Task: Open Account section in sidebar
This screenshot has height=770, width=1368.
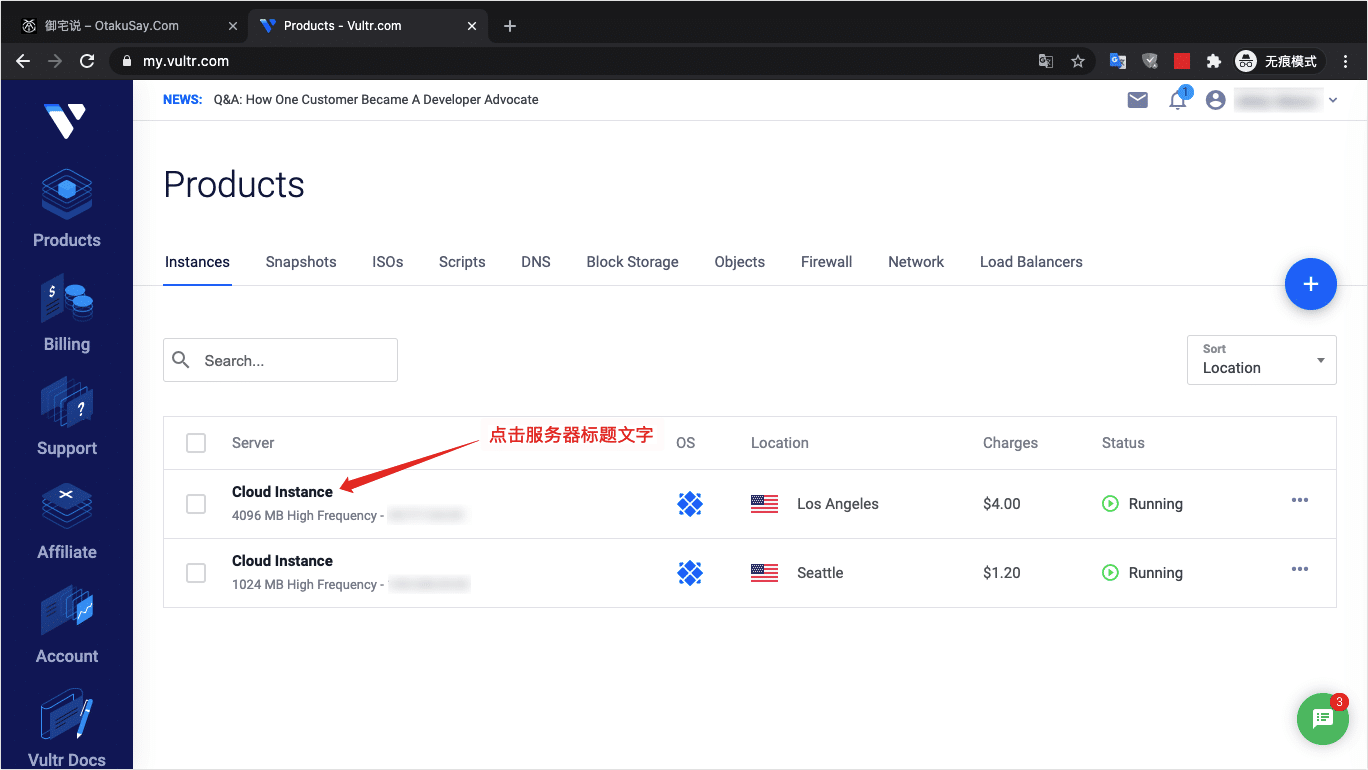Action: [x=67, y=626]
